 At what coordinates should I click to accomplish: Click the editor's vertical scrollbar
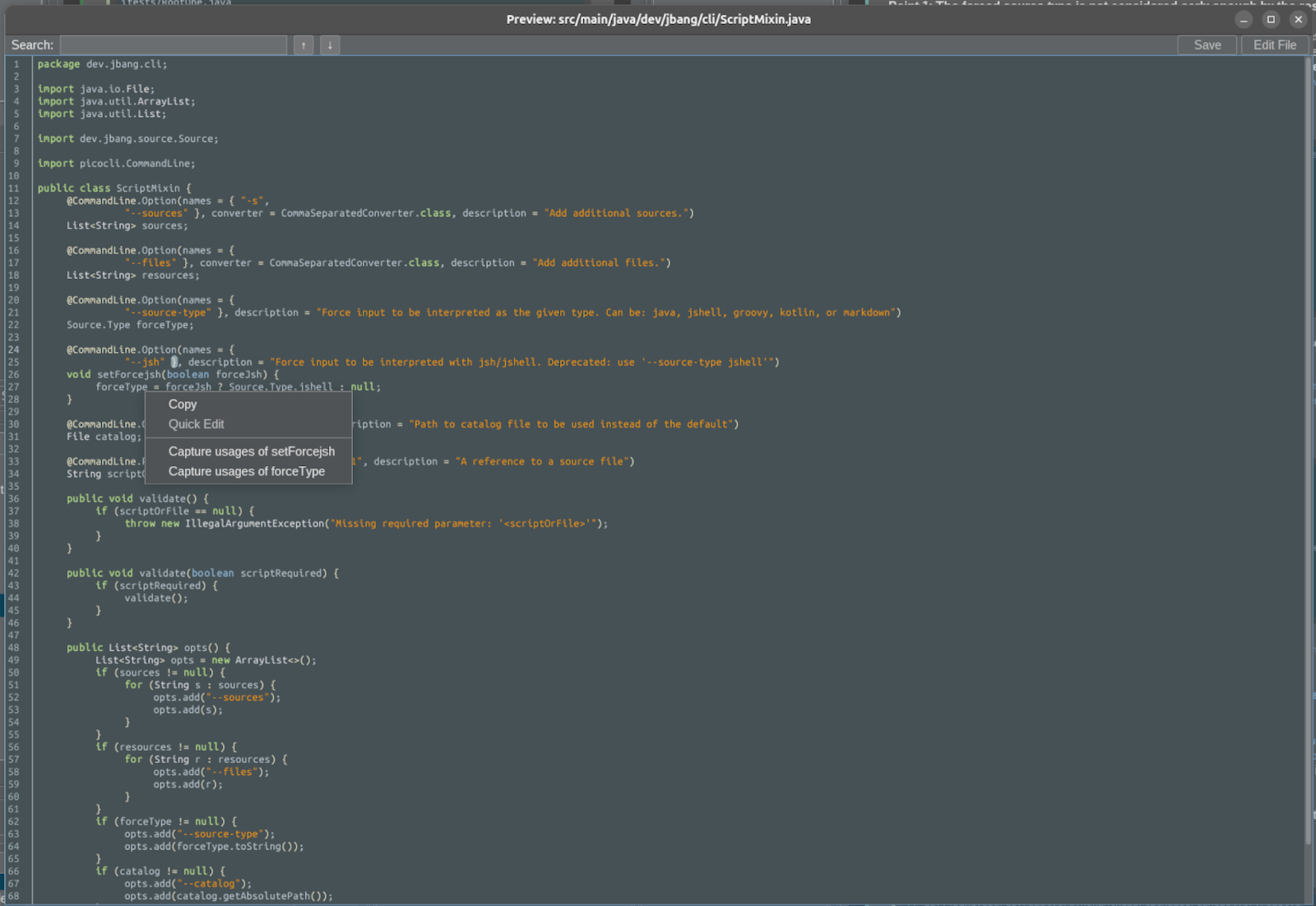pos(1308,452)
